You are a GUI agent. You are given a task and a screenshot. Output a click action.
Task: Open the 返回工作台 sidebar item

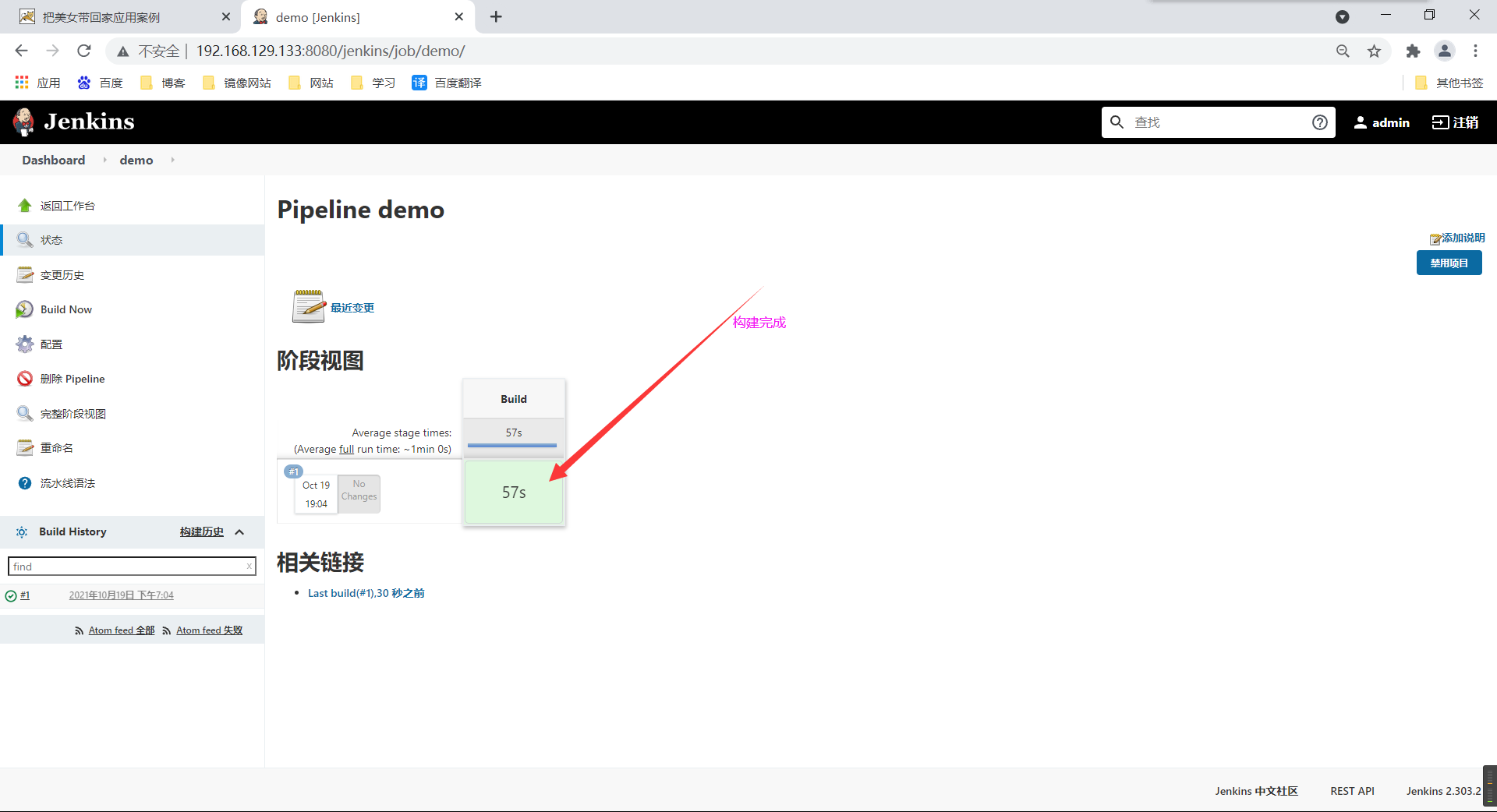tap(68, 206)
